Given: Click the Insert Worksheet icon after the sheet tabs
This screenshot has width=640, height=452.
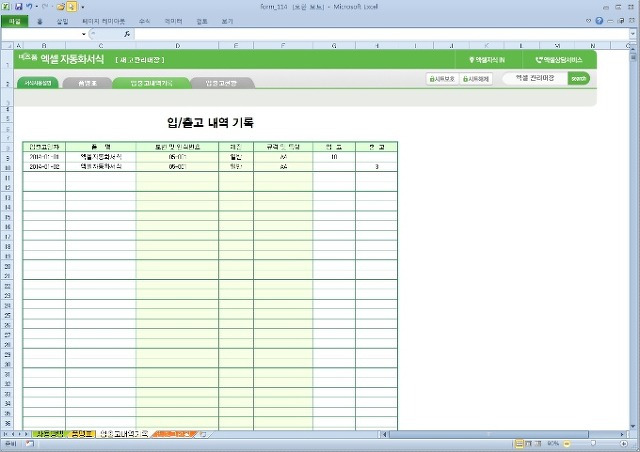Looking at the screenshot, I should point(204,434).
